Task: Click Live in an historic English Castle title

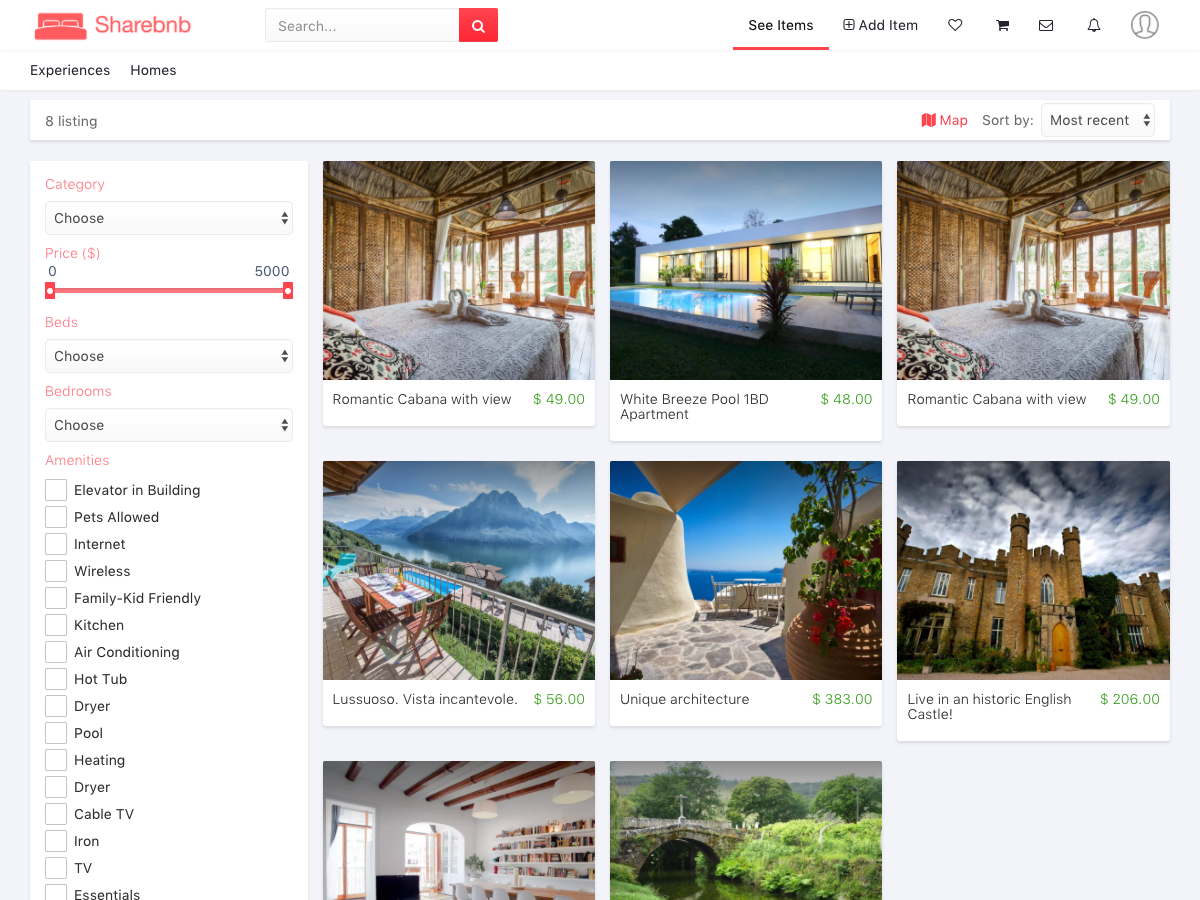Action: coord(989,706)
